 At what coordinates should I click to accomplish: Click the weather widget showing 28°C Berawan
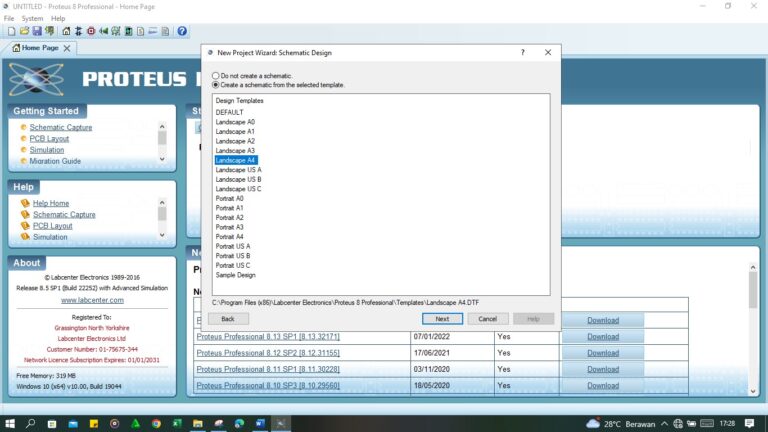(620, 424)
